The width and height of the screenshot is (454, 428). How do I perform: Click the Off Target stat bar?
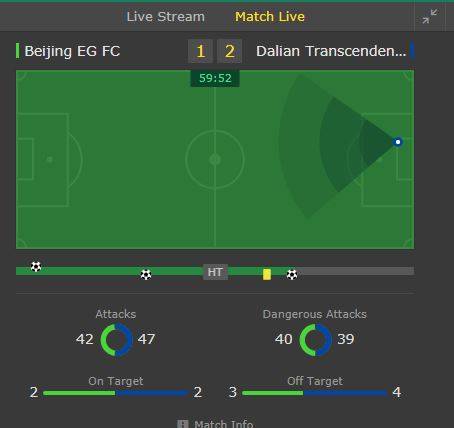[x=315, y=393]
